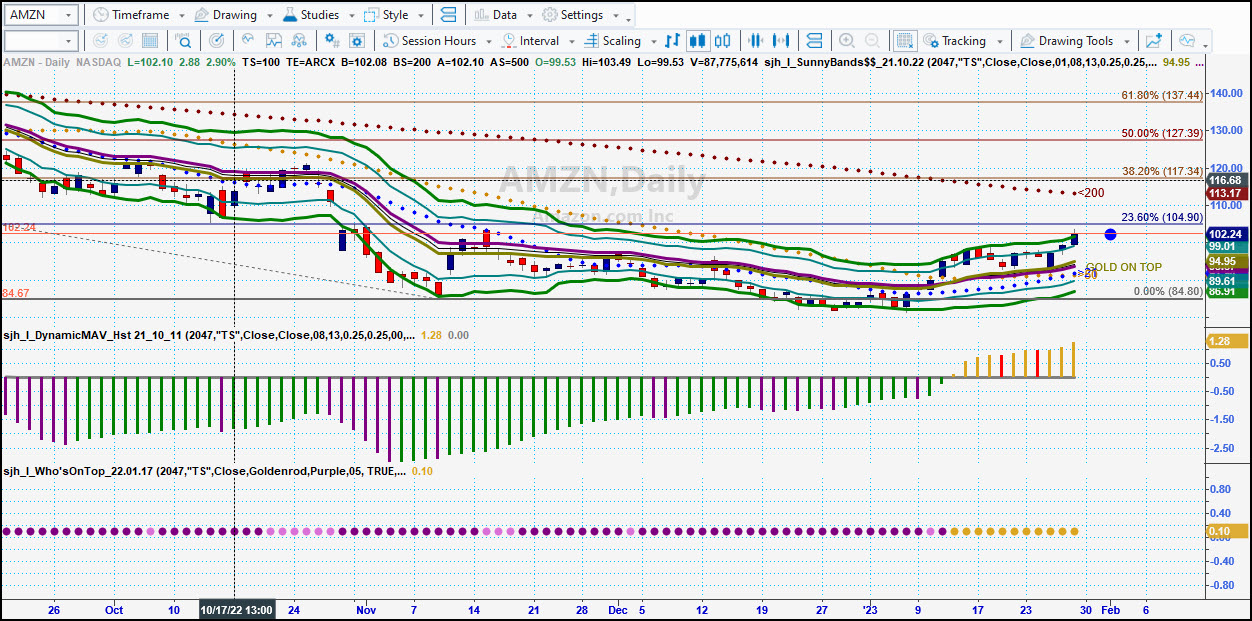Click the window settings gear icon
This screenshot has height=621, width=1252.
tap(357, 41)
